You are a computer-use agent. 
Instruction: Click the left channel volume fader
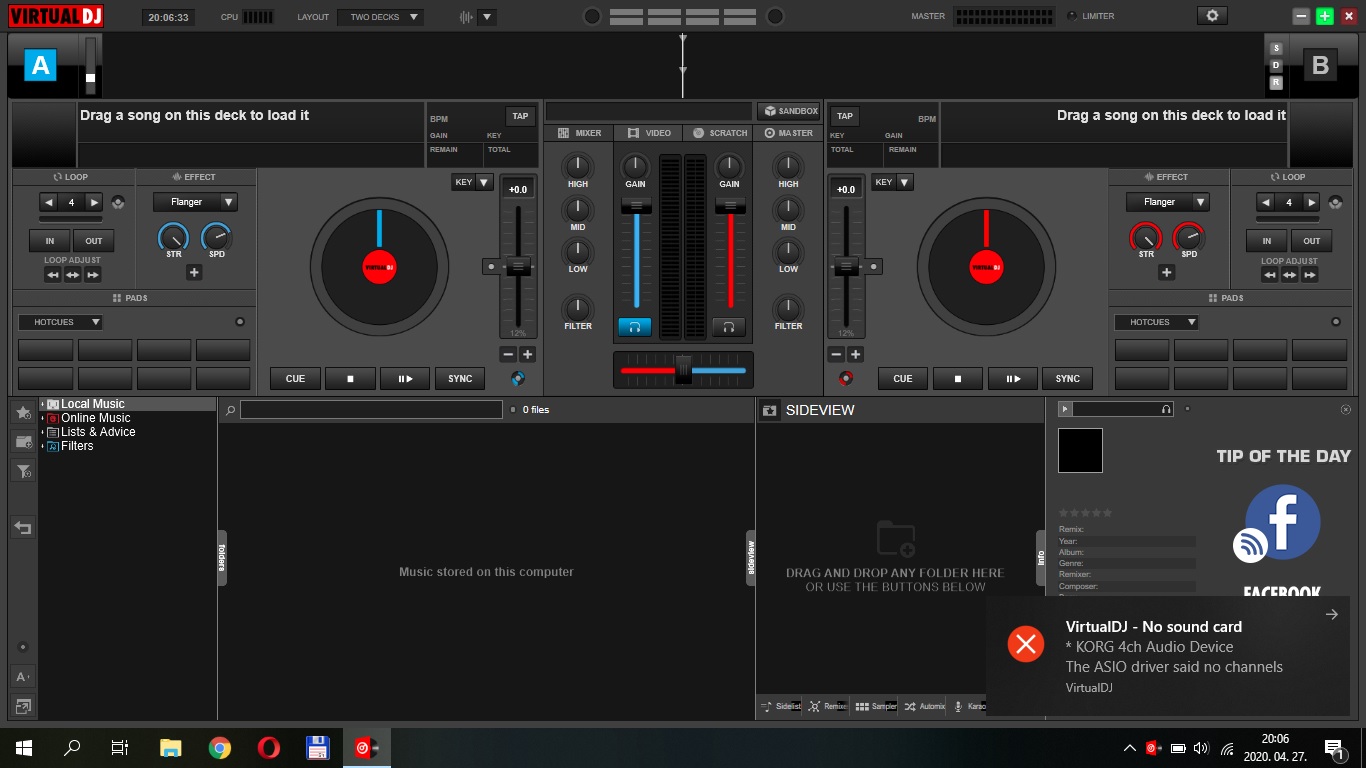(x=636, y=205)
